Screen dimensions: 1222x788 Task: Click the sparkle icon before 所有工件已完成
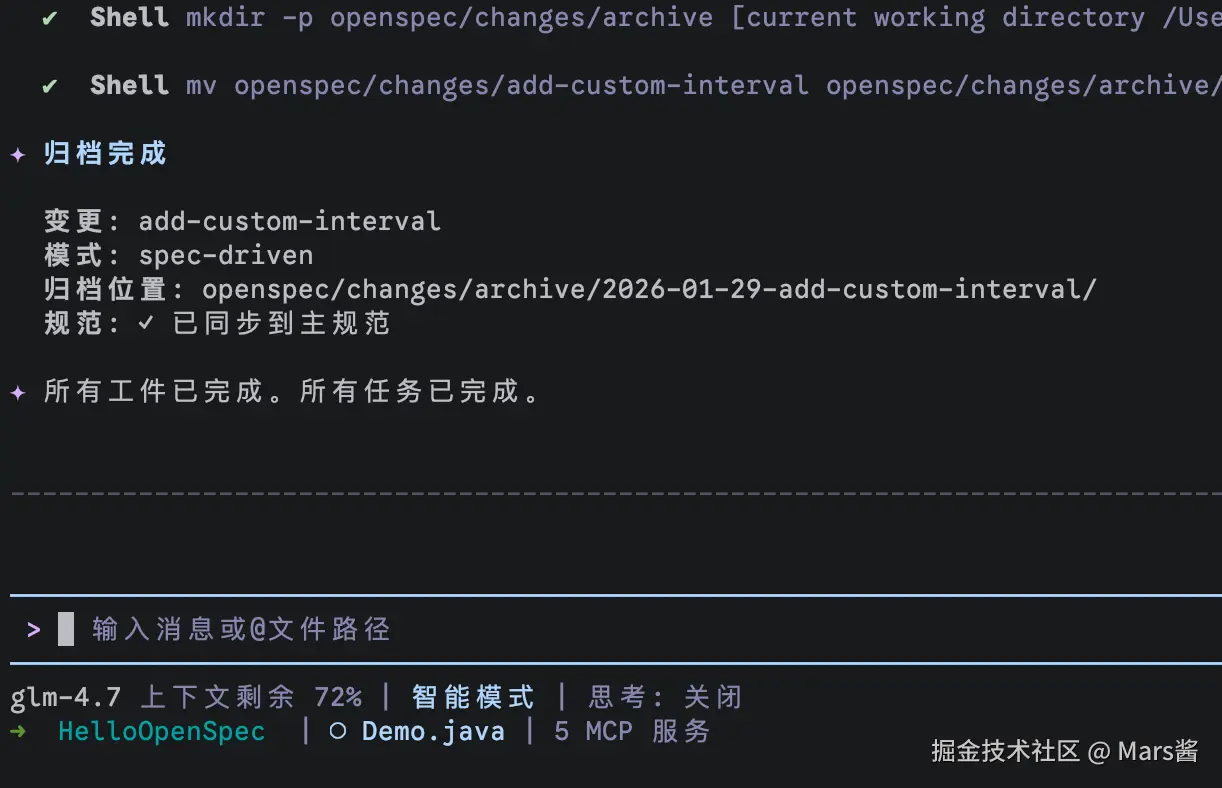(18, 392)
